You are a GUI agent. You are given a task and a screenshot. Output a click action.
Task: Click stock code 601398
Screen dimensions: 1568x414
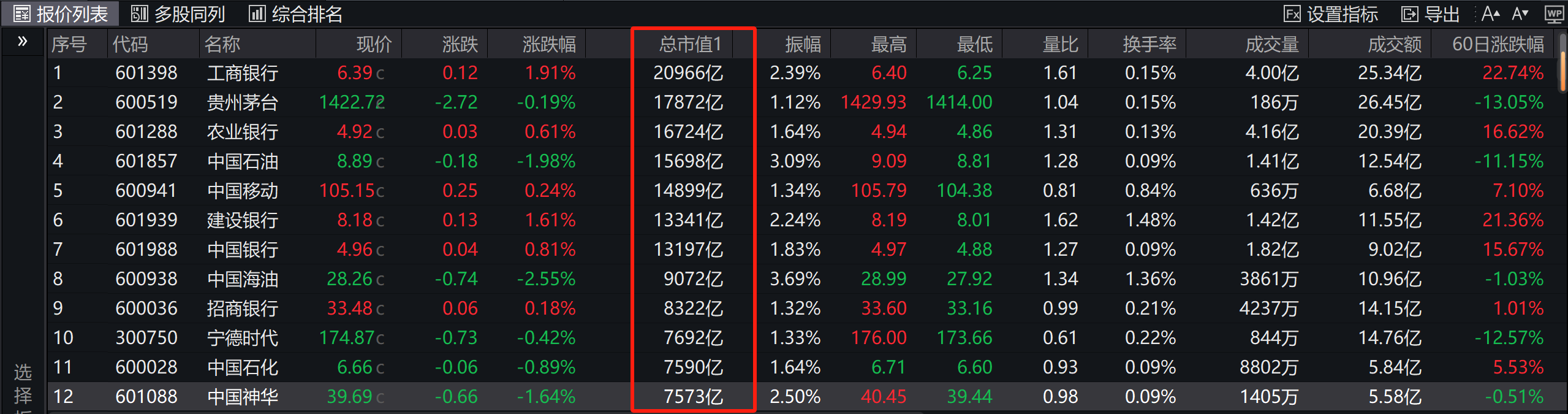pos(146,73)
